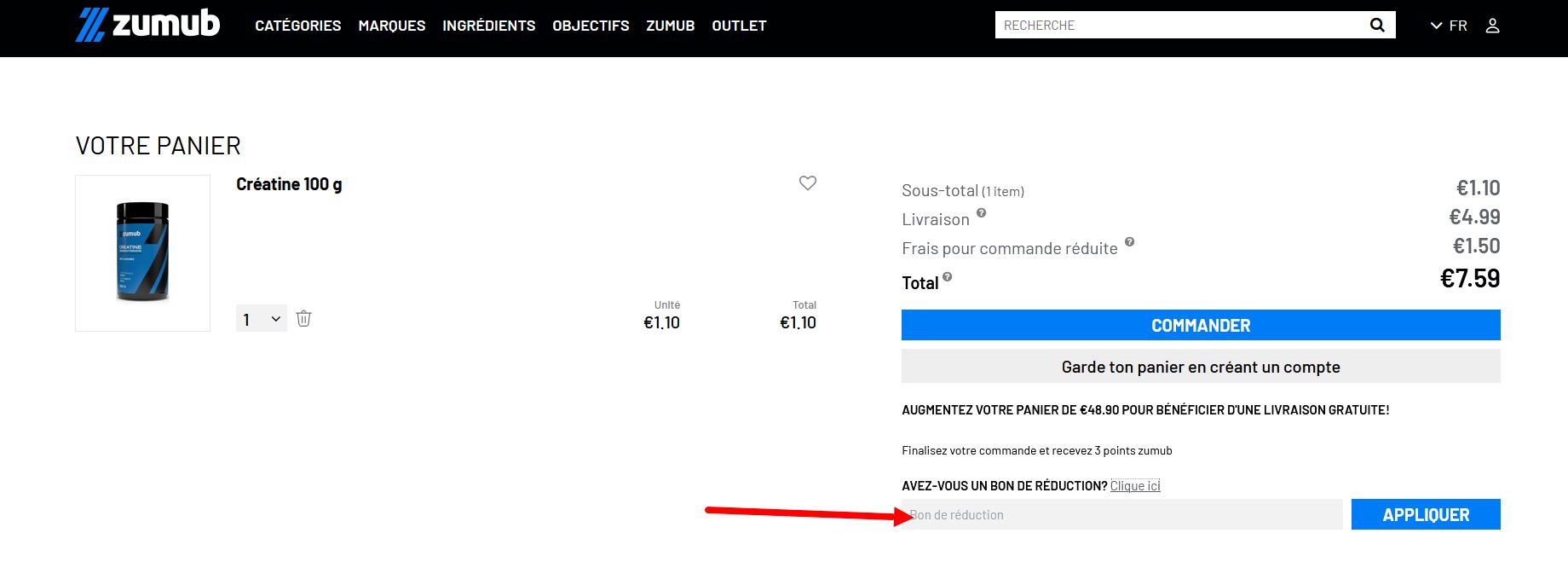This screenshot has height=562, width=1568.
Task: Open the OBJECTIFS menu
Action: pos(591,26)
